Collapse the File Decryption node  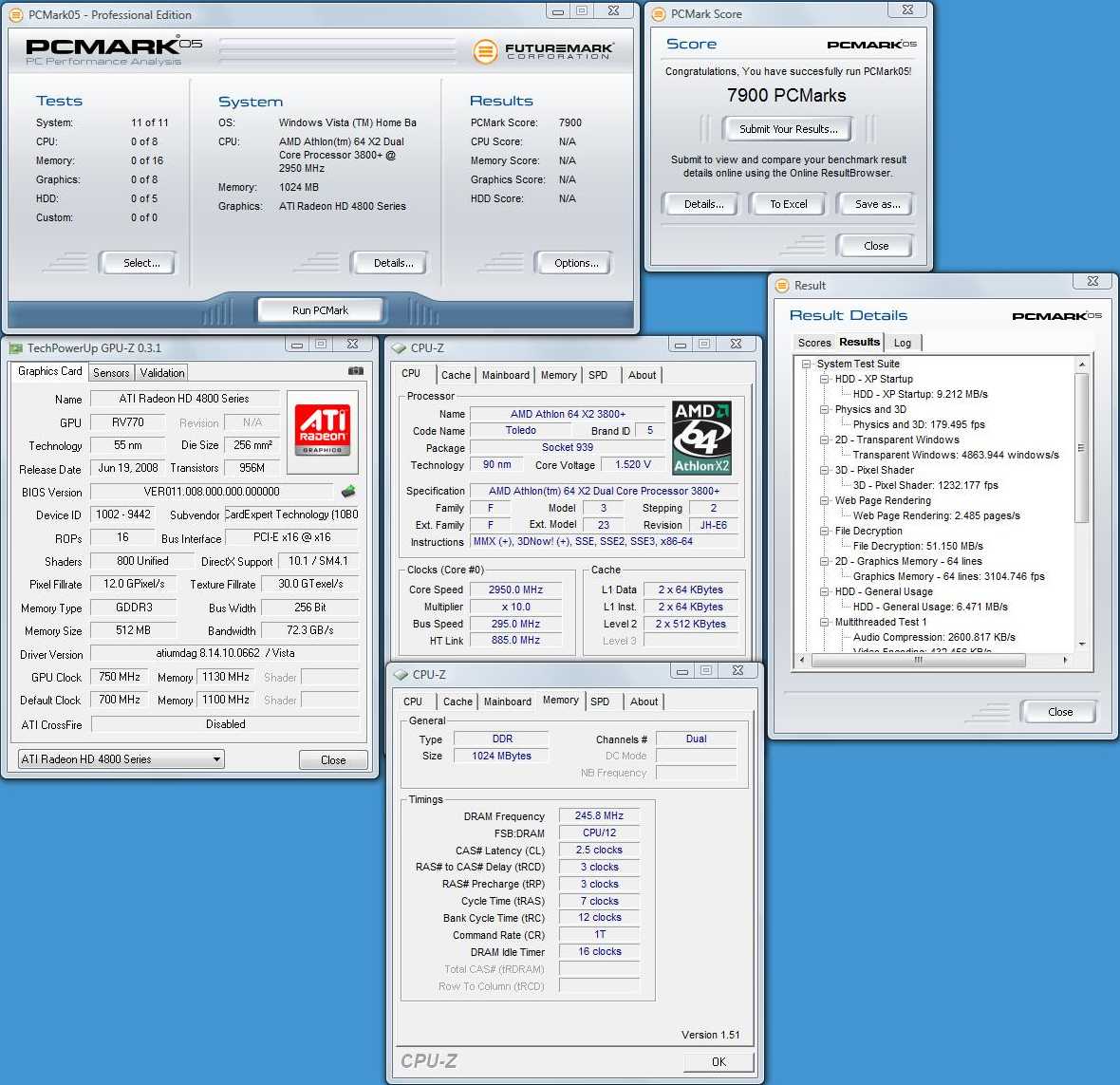click(x=824, y=531)
